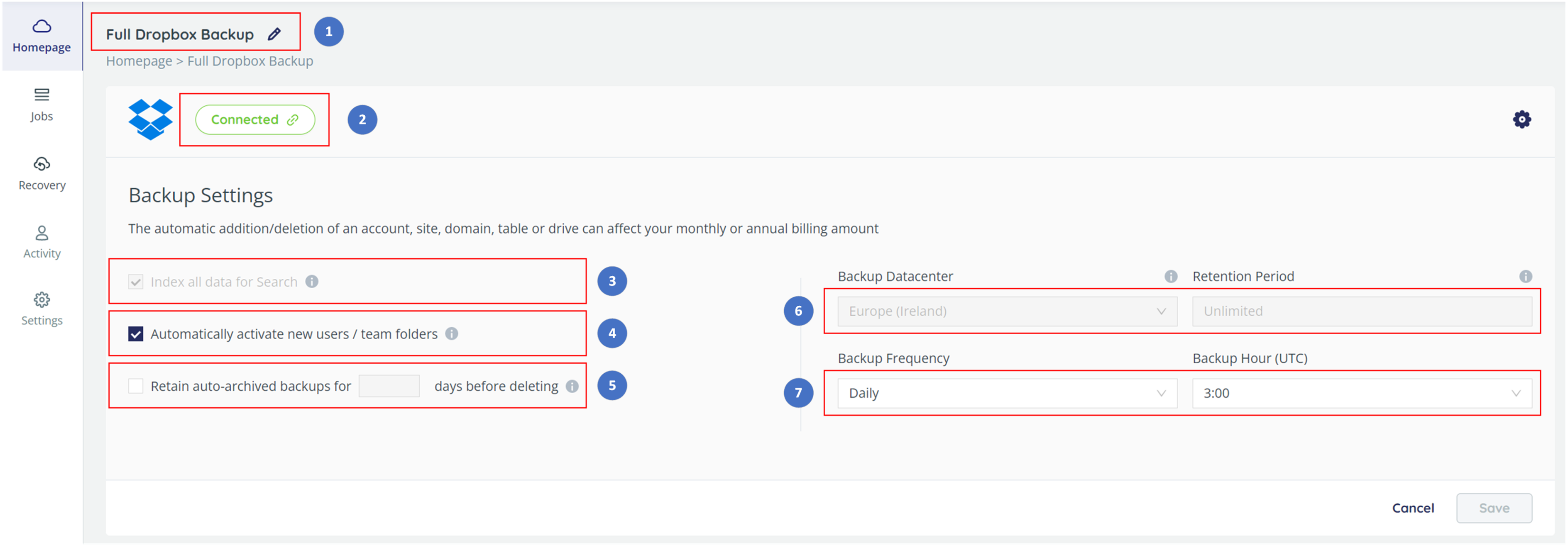Click the Backup Frequency label
The width and height of the screenshot is (1568, 545).
[x=893, y=358]
